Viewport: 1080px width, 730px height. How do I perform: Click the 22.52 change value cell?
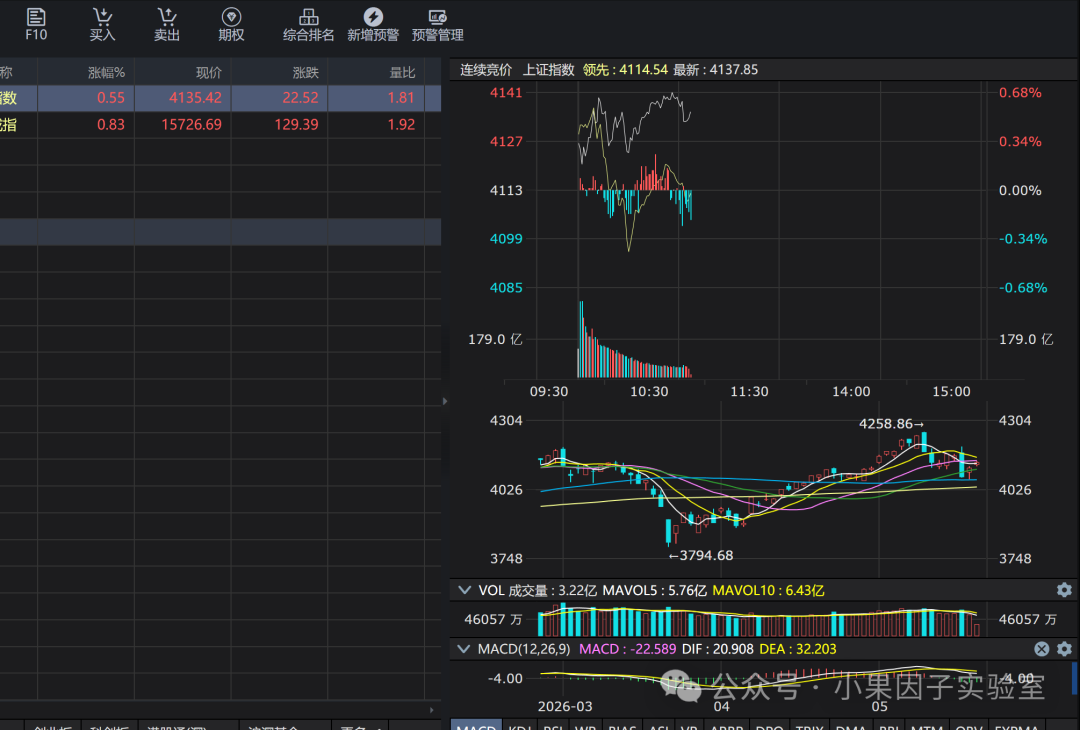click(x=300, y=98)
